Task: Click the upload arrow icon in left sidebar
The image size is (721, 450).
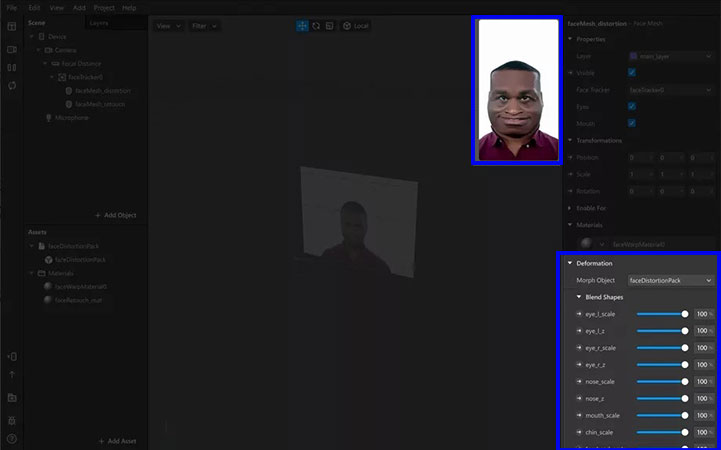Action: tap(12, 375)
